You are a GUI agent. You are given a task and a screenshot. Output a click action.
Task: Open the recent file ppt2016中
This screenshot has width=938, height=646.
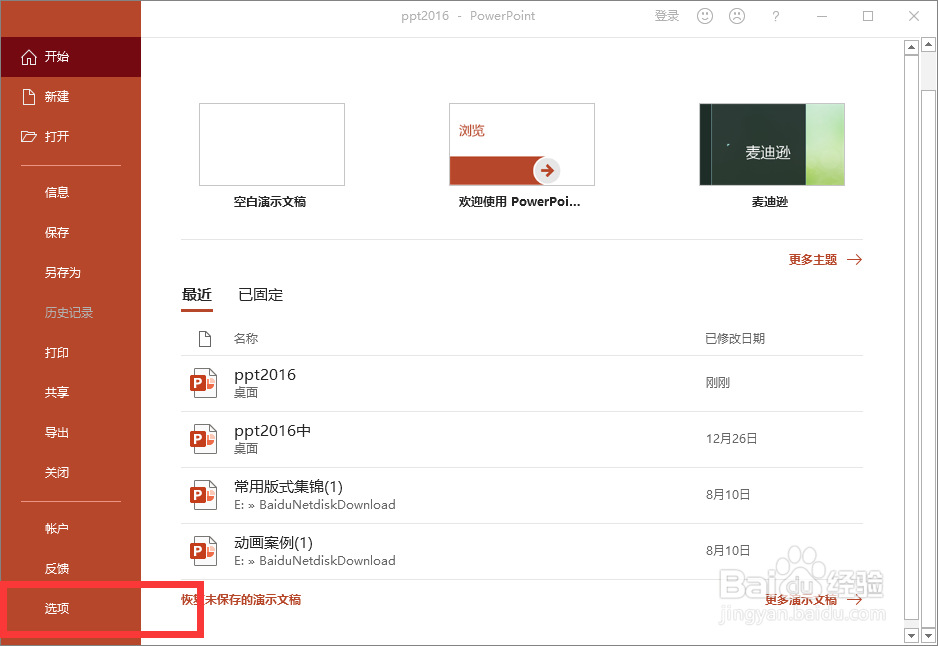point(522,440)
